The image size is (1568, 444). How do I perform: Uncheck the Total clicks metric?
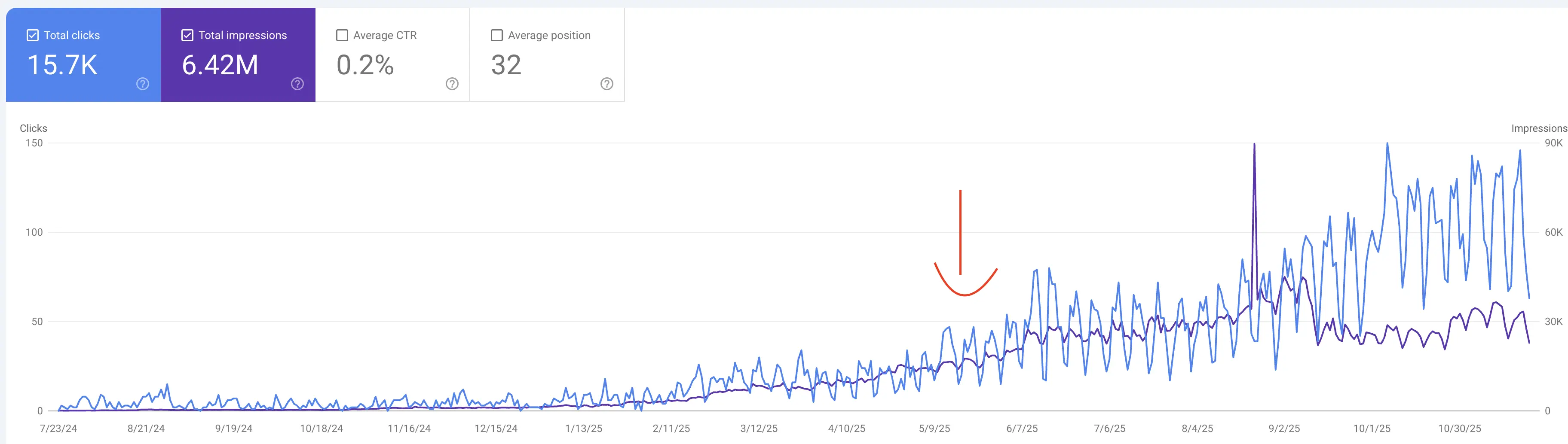pos(32,35)
